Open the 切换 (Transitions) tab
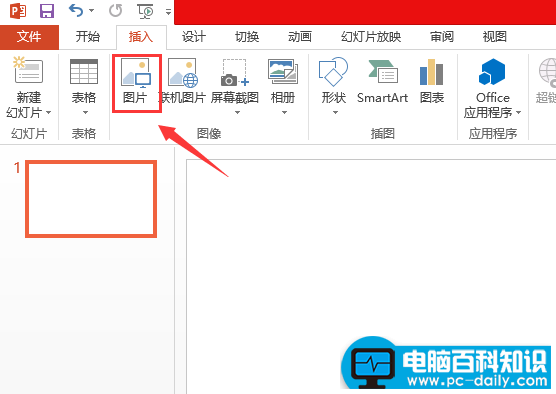This screenshot has width=556, height=394. click(x=247, y=37)
